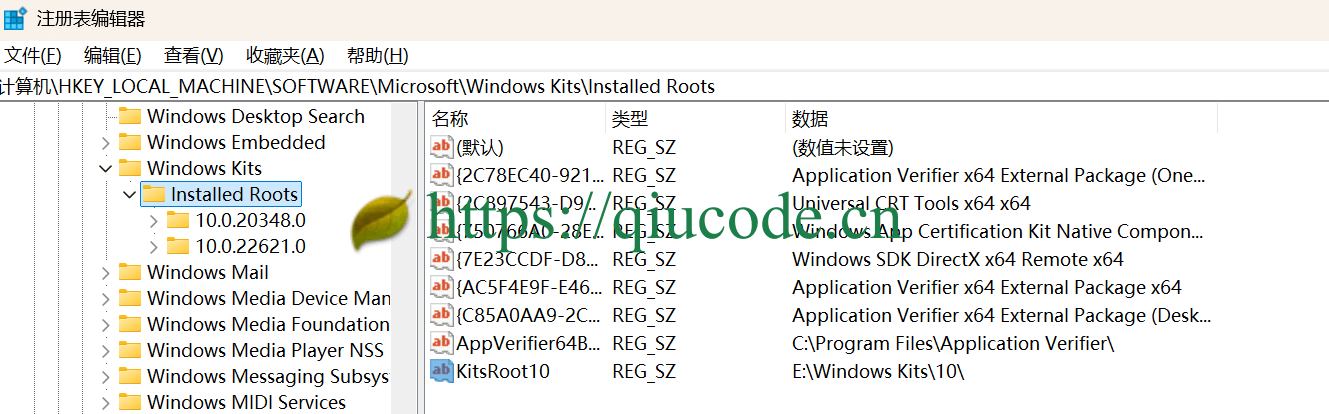The image size is (1329, 414).
Task: Click the {2C78EC40-921 value icon
Action: (x=441, y=175)
